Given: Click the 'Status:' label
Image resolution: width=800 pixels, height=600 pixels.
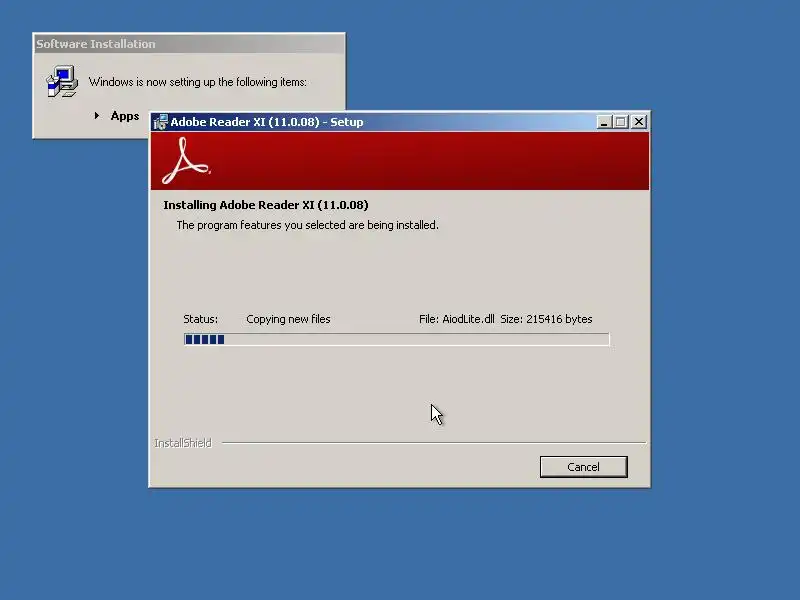Looking at the screenshot, I should tap(201, 319).
